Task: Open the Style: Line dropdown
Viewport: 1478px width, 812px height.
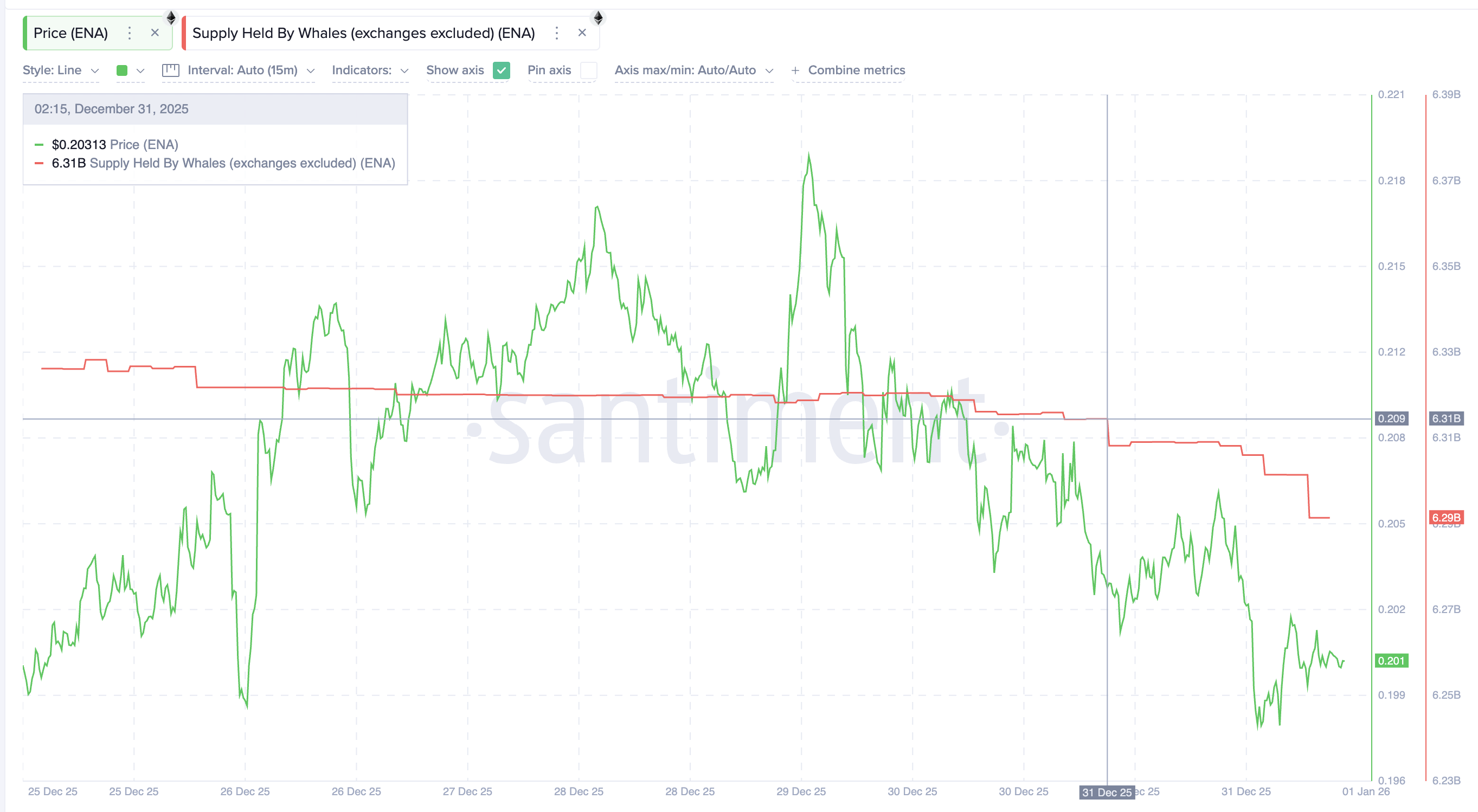Action: pos(60,70)
